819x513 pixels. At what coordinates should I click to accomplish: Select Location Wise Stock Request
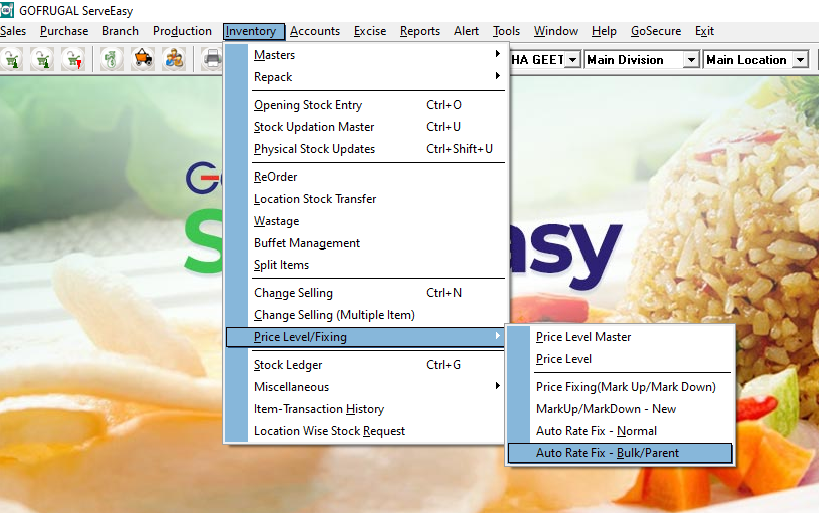point(366,431)
